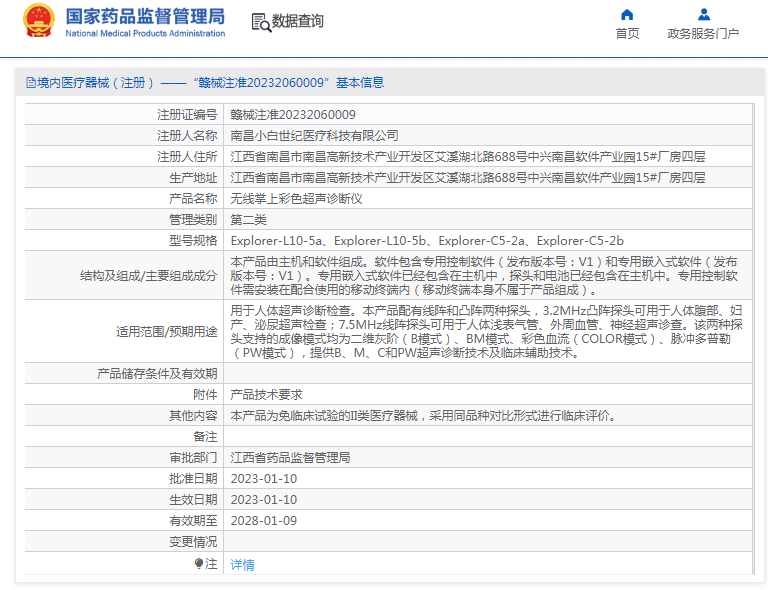Image resolution: width=768 pixels, height=590 pixels.
Task: Click the 生效日期 label
Action: pos(193,500)
